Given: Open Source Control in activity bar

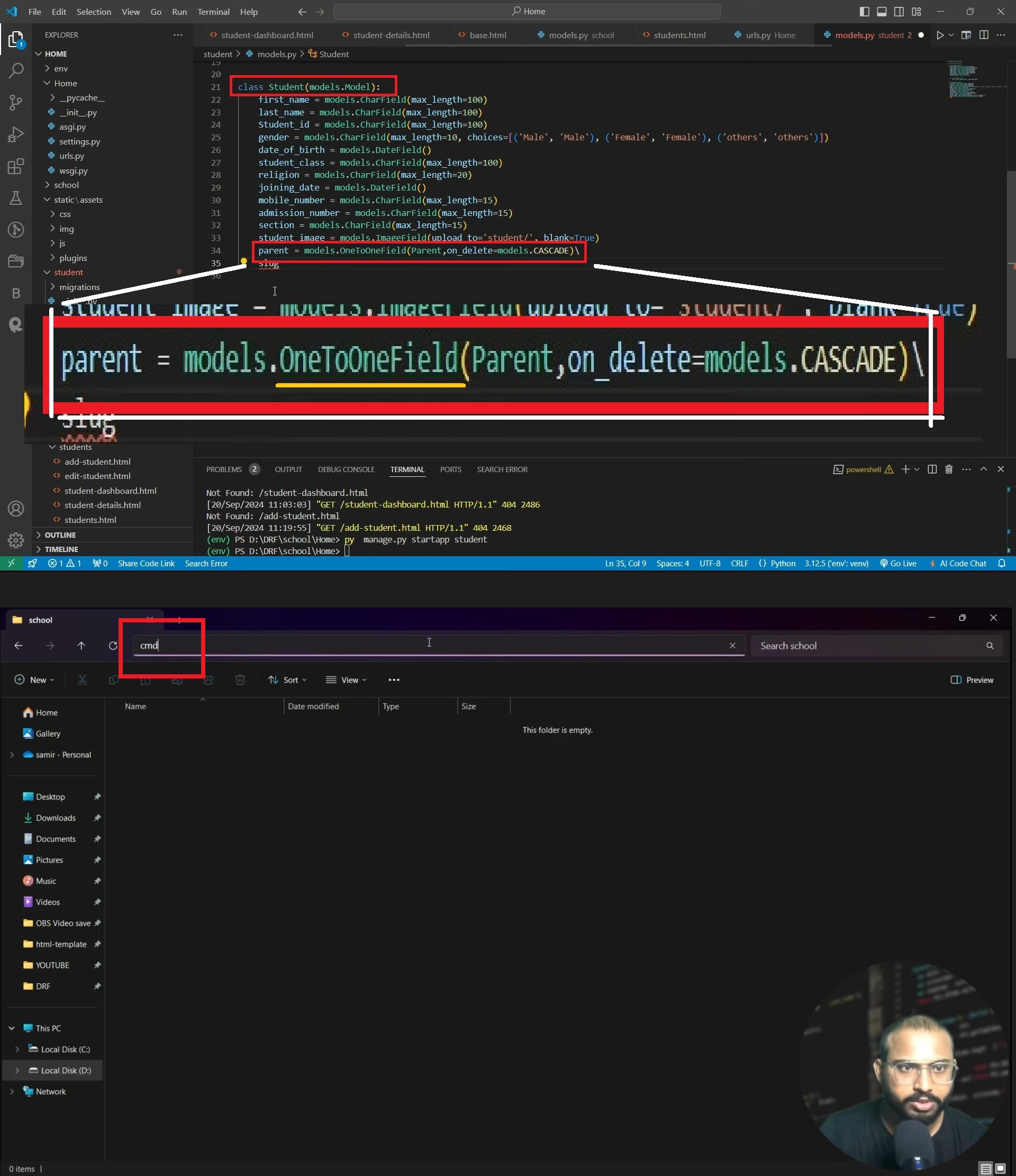Looking at the screenshot, I should [x=16, y=102].
